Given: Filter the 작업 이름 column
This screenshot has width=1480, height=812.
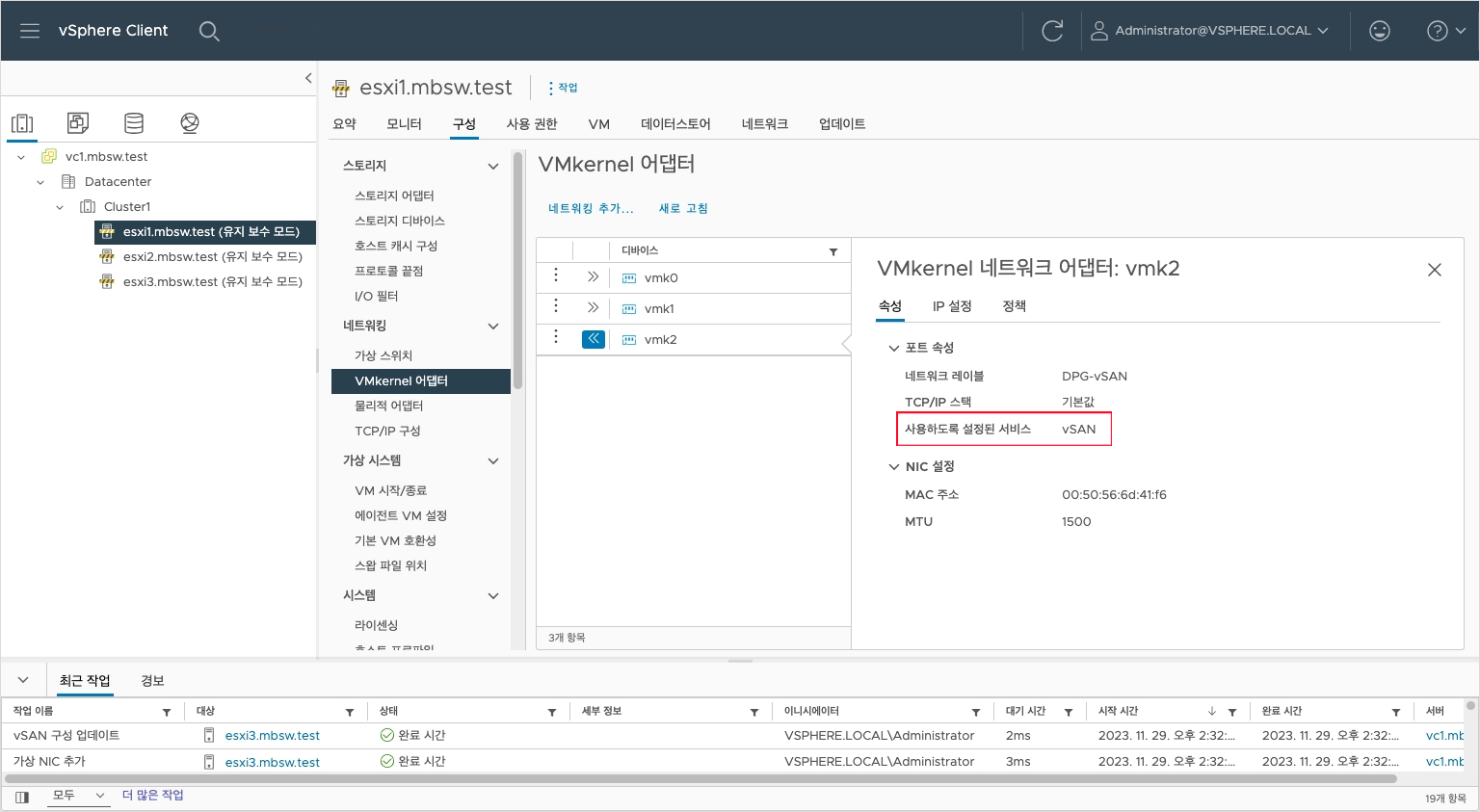Looking at the screenshot, I should click(x=167, y=712).
